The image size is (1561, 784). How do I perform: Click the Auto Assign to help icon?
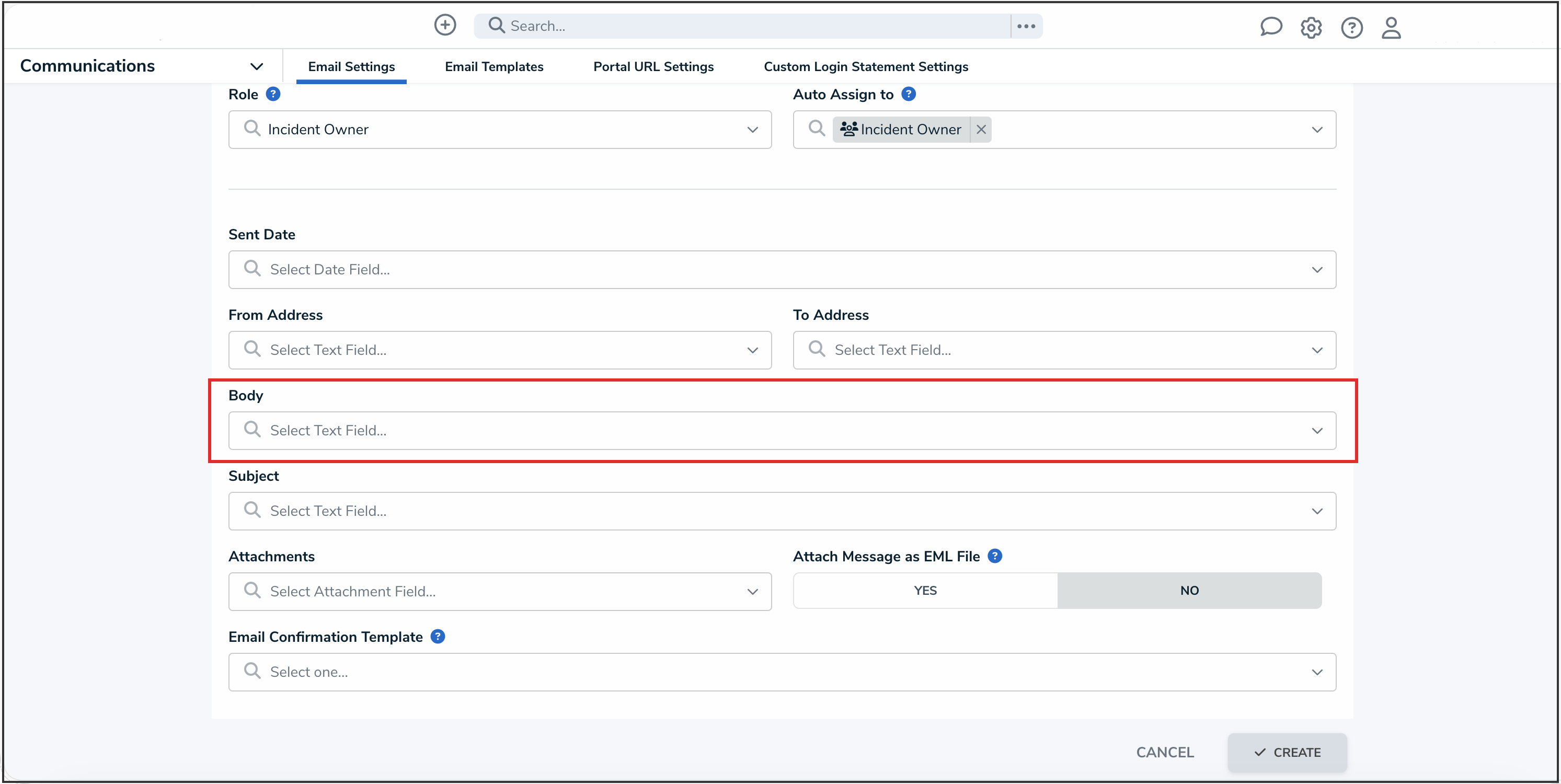[909, 94]
